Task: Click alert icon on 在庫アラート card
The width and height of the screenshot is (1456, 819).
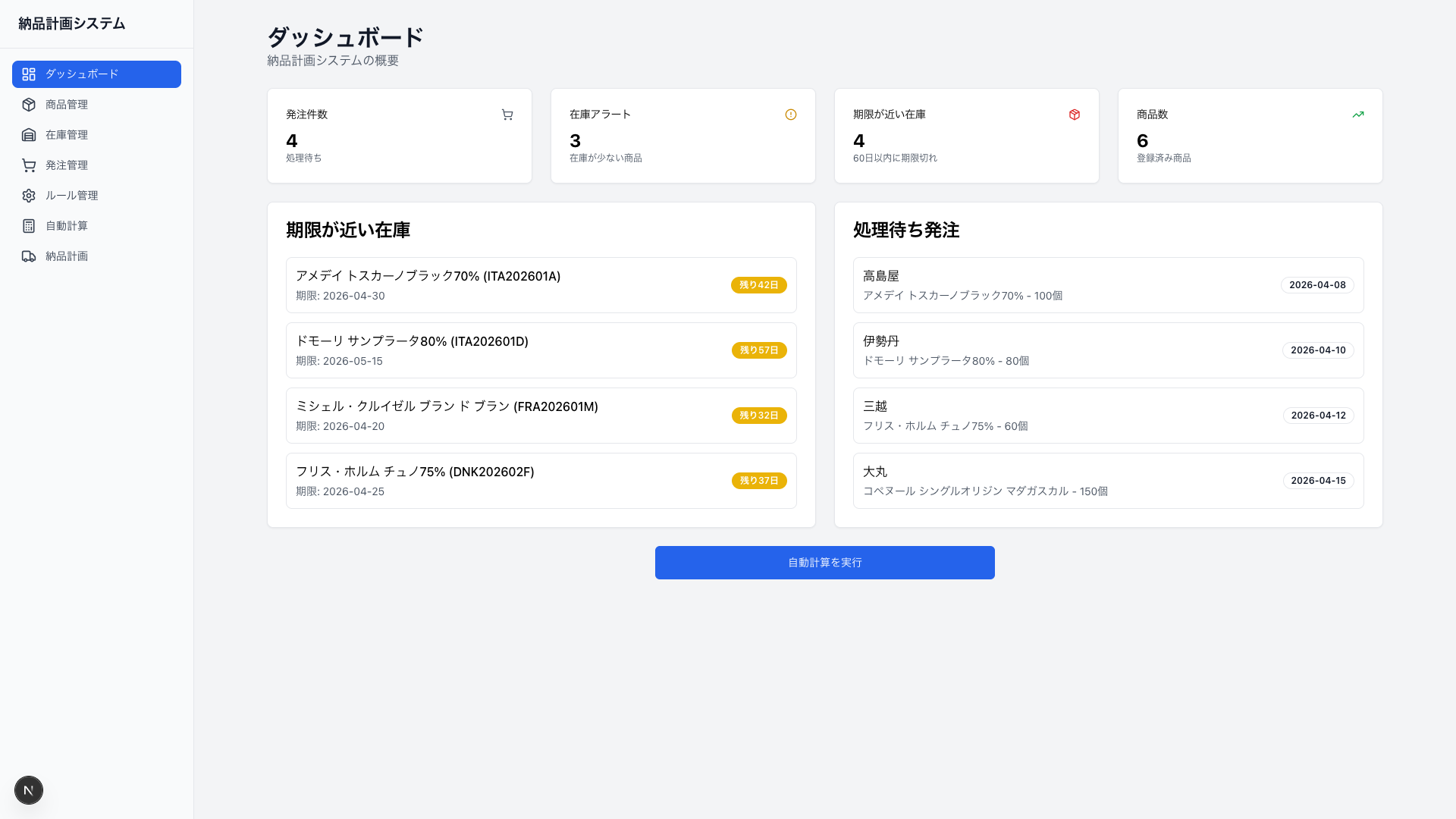Action: coord(791,115)
